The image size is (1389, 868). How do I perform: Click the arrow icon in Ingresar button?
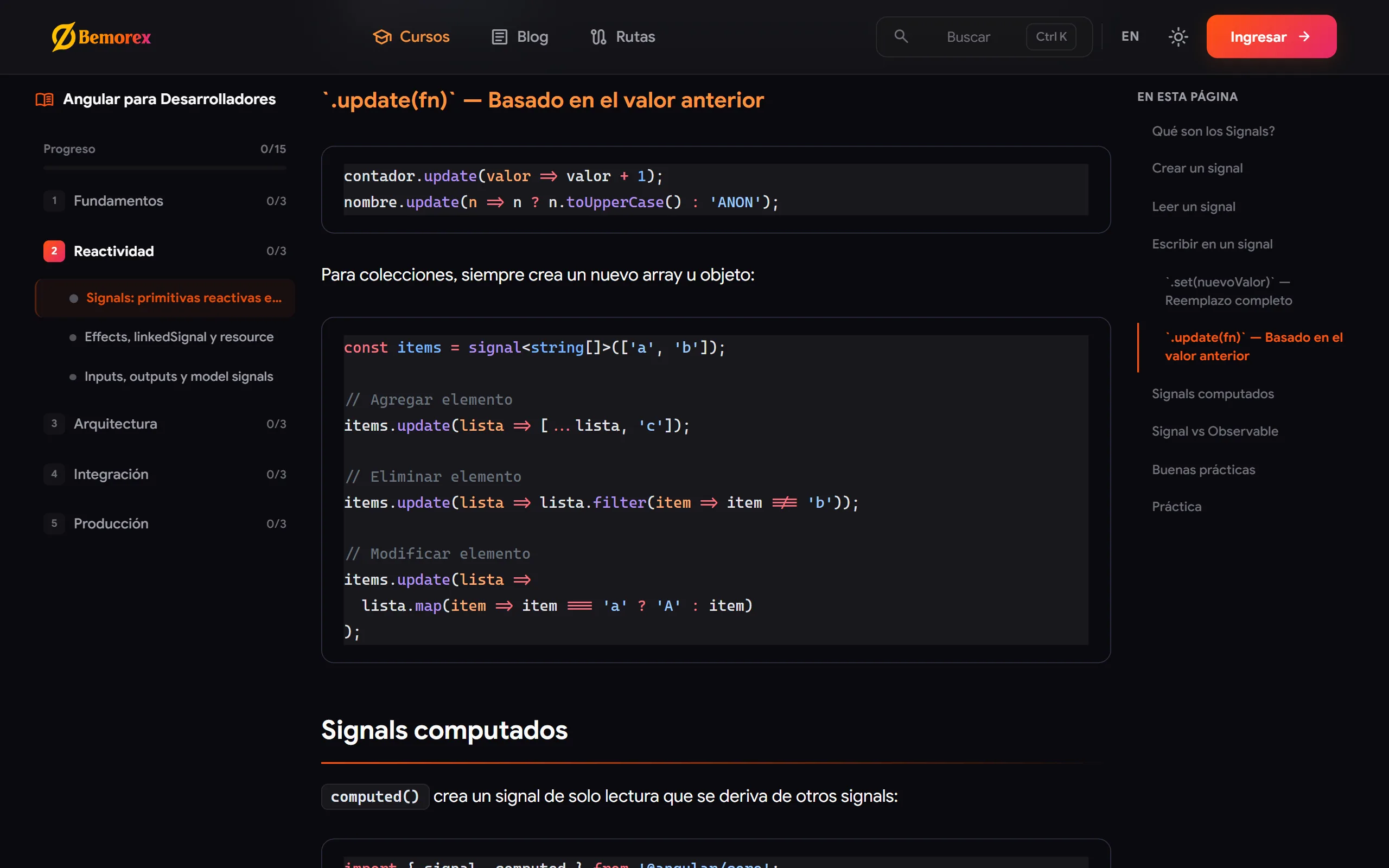(x=1304, y=37)
